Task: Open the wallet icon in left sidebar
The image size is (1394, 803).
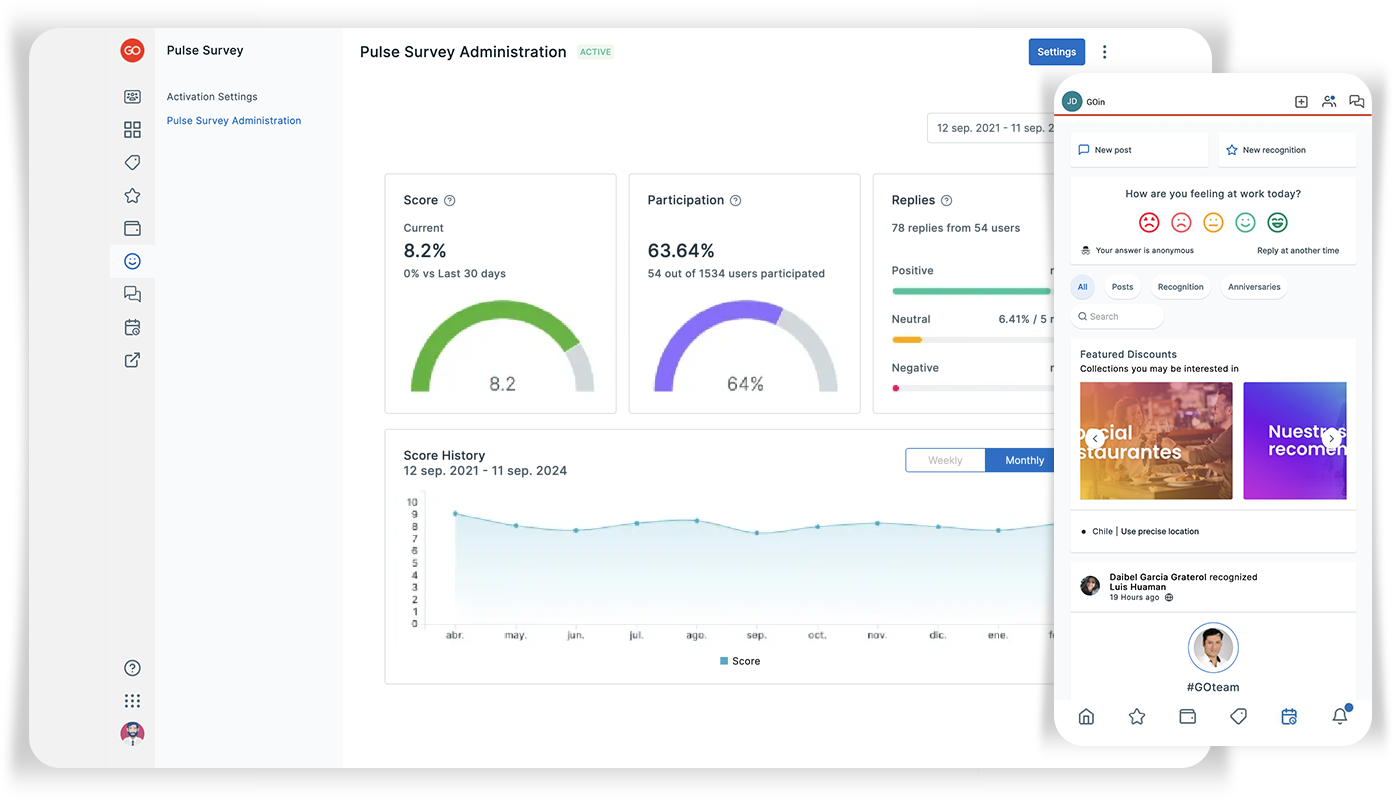Action: click(132, 228)
